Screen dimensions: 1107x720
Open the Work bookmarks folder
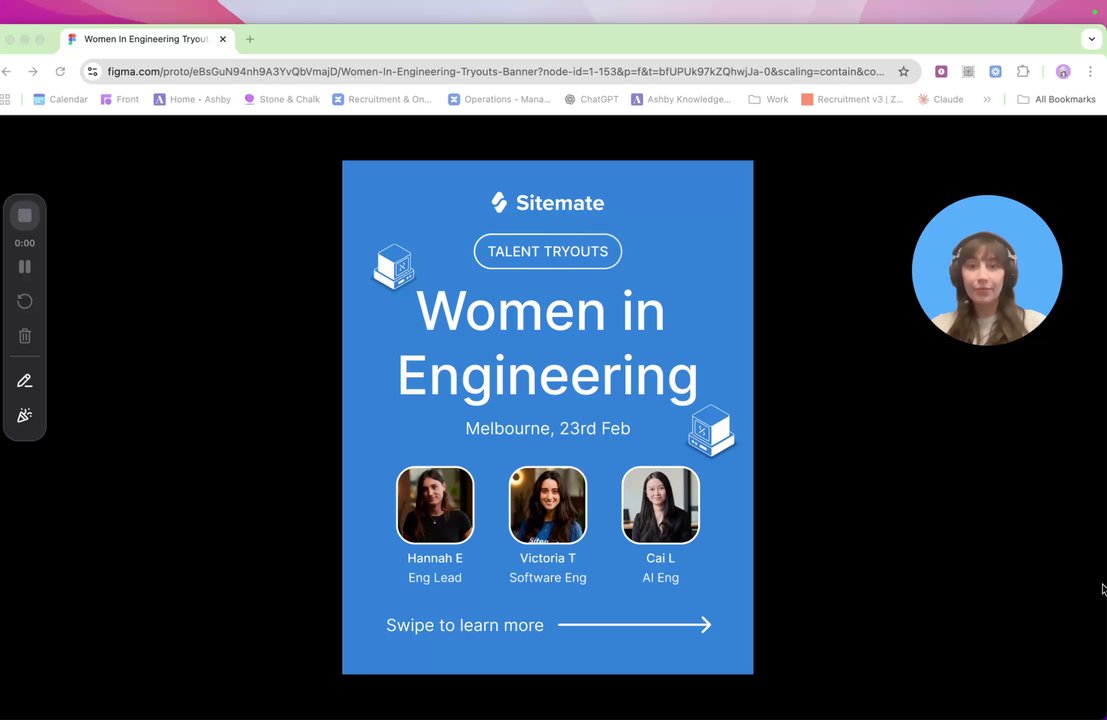tap(768, 100)
